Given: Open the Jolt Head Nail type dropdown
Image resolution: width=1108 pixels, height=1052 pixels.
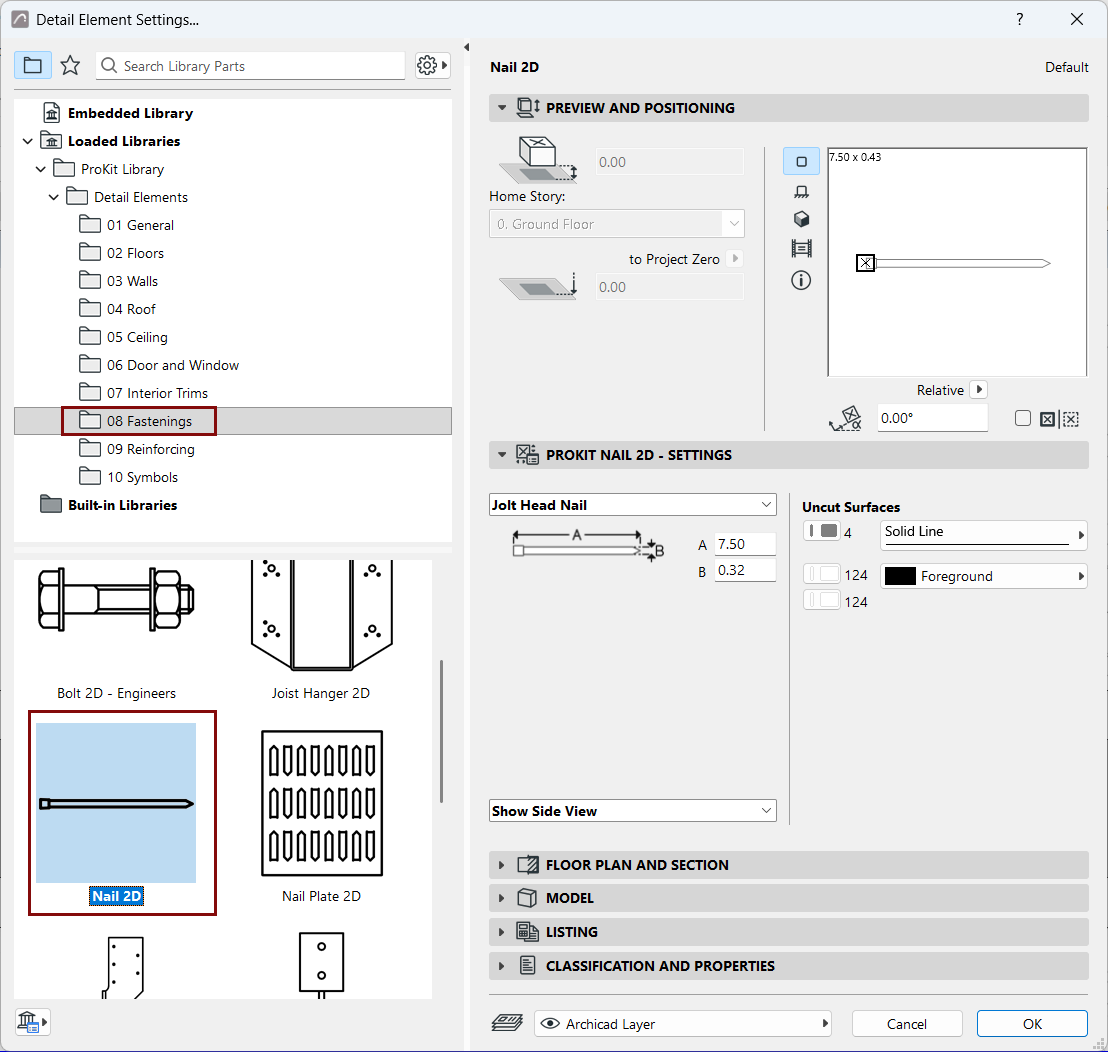Looking at the screenshot, I should point(632,504).
